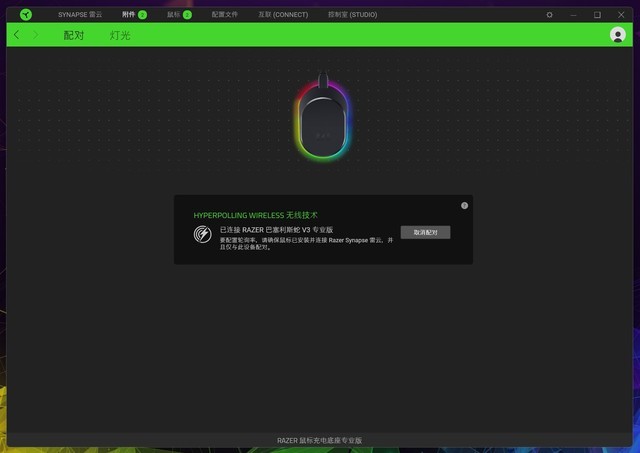Switch to the 灯光 sub-tab

(x=120, y=36)
